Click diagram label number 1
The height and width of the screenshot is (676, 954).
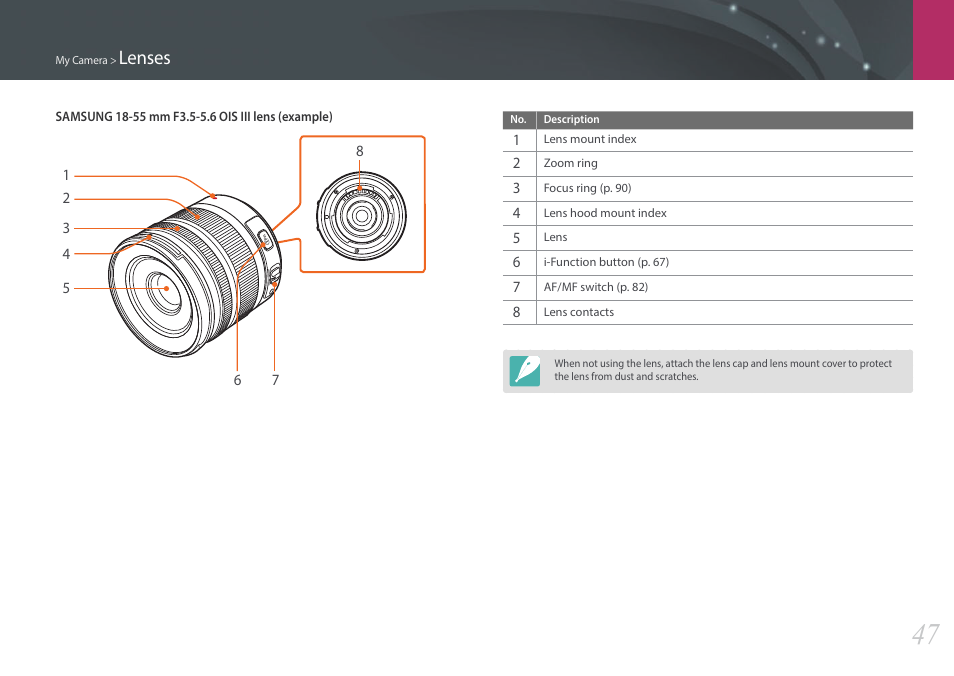66,175
